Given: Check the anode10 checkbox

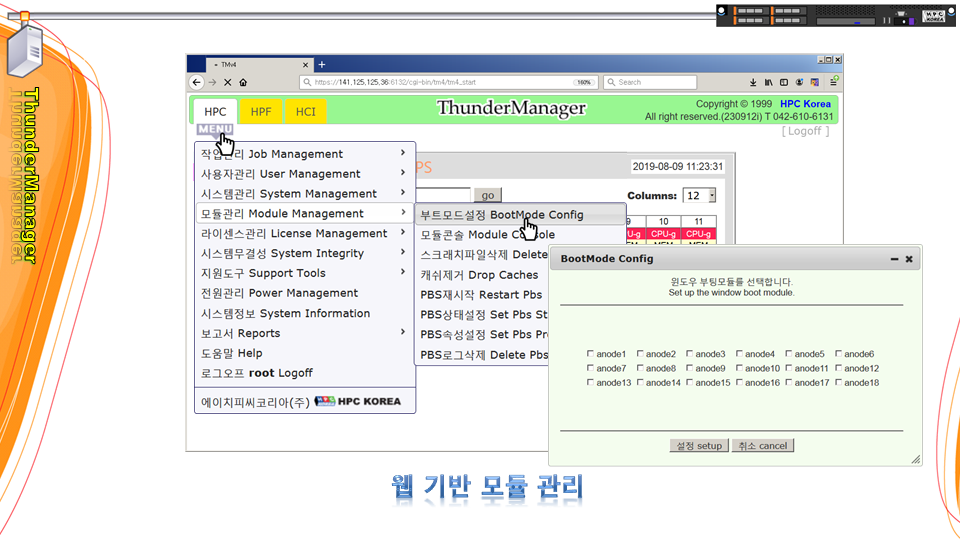Looking at the screenshot, I should click(x=739, y=368).
